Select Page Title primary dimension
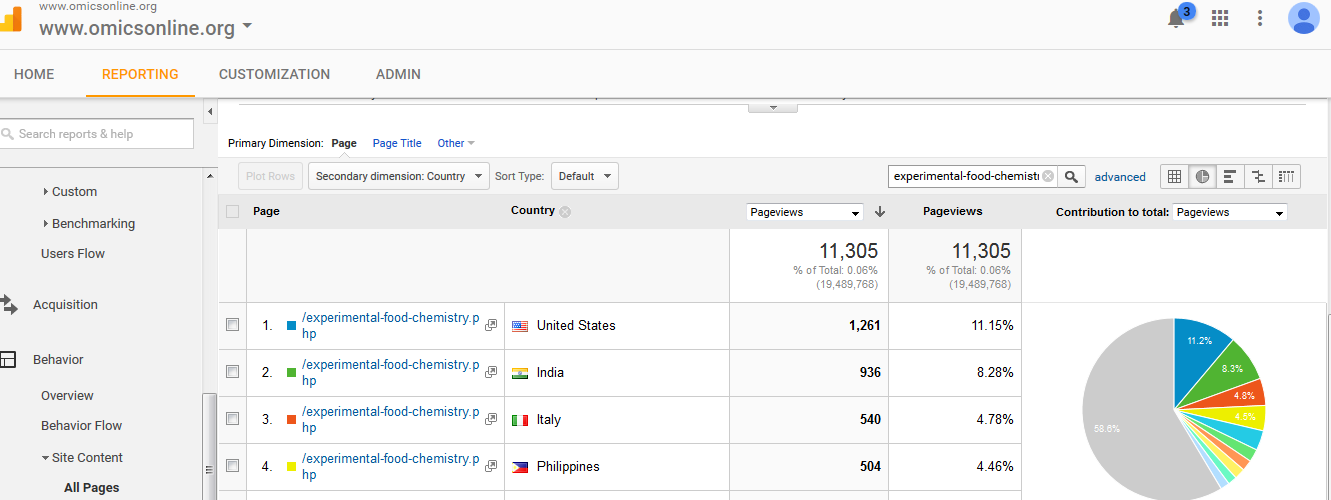 (397, 143)
